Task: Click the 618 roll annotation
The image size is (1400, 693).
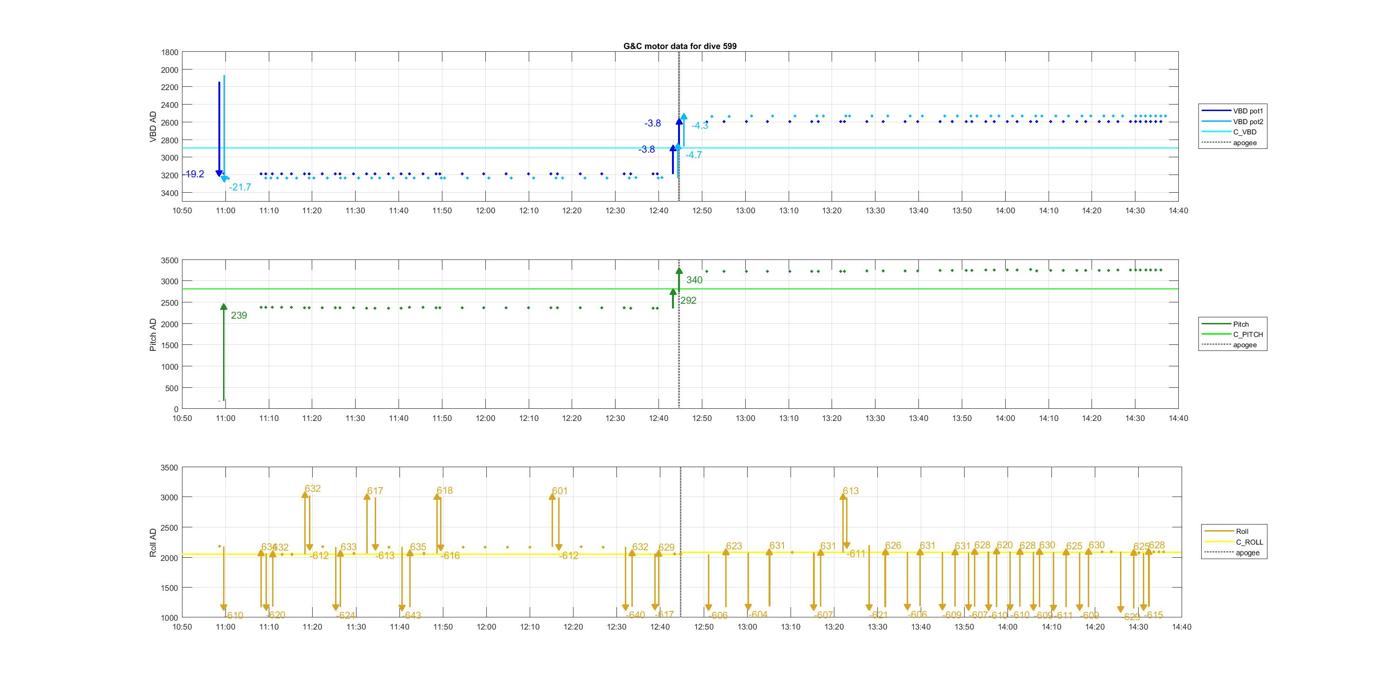Action: [445, 491]
